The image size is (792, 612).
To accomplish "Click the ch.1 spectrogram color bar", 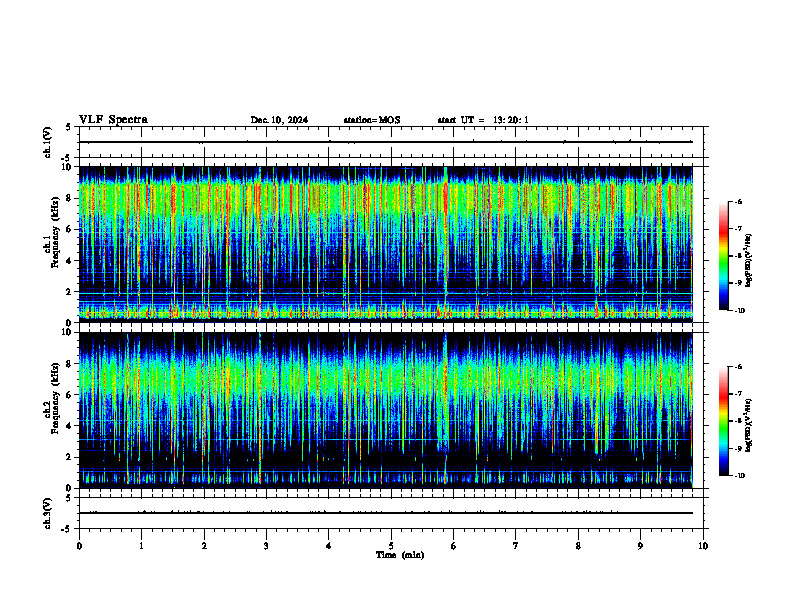I will 724,256.
